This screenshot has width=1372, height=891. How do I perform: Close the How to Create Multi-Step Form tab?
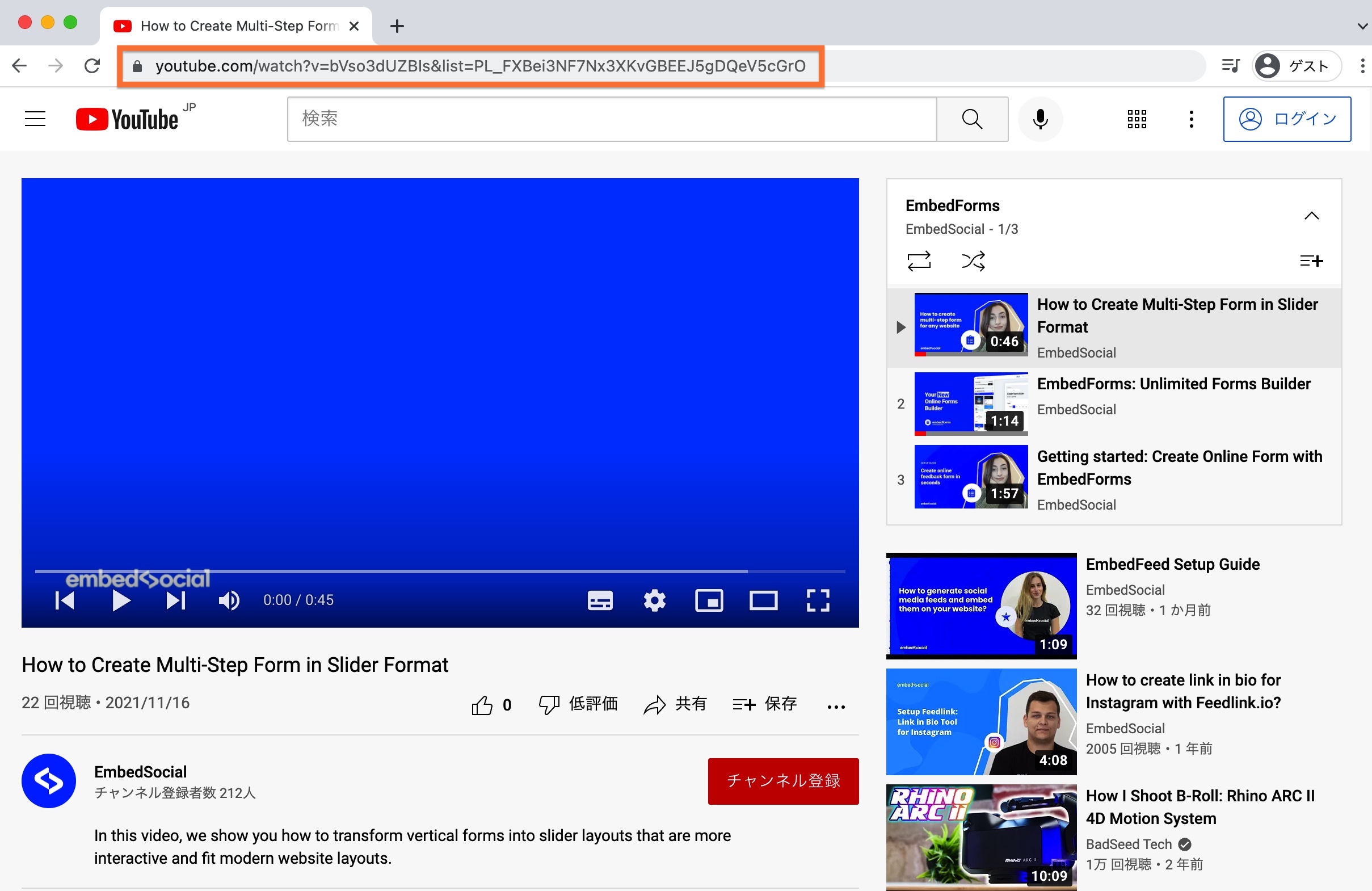(354, 26)
